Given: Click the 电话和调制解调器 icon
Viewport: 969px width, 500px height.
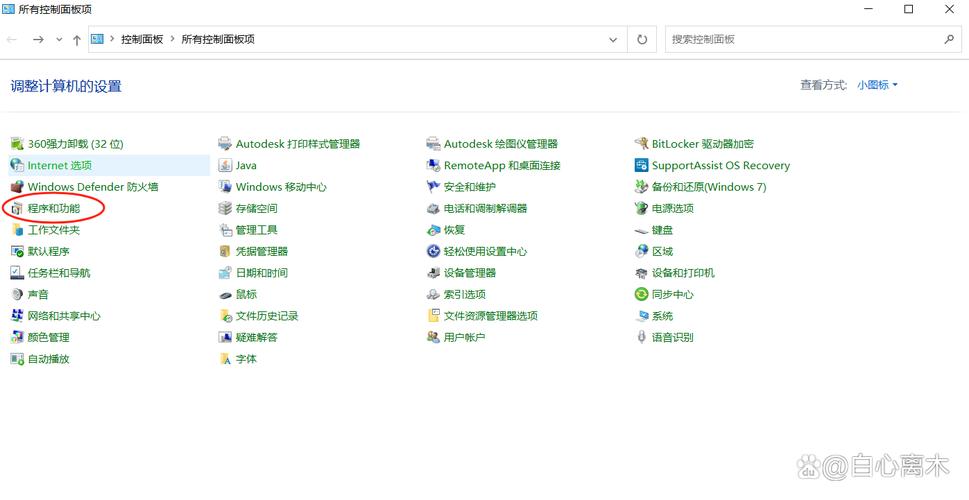Looking at the screenshot, I should (433, 208).
